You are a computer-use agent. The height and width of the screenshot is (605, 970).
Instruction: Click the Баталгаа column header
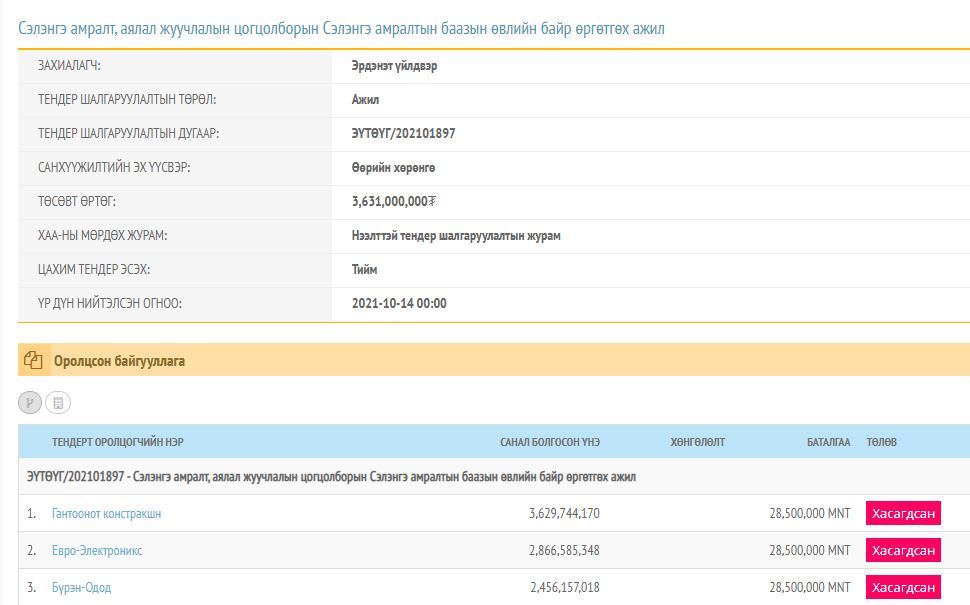click(x=828, y=442)
